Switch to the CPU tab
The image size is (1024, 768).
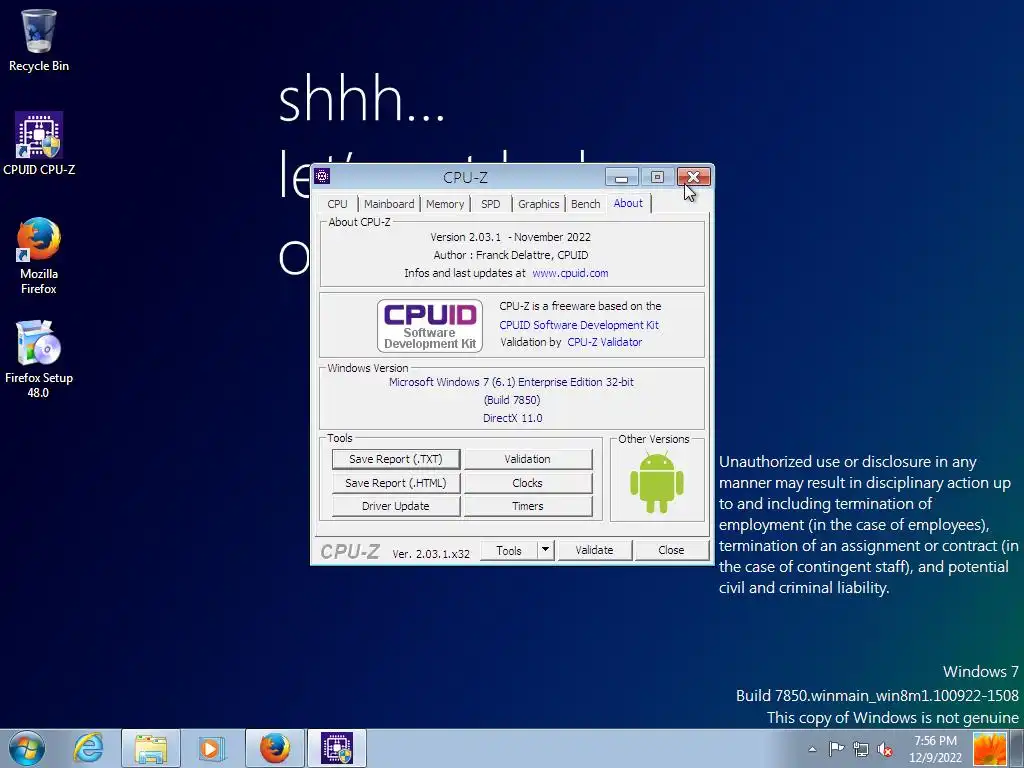click(x=338, y=204)
